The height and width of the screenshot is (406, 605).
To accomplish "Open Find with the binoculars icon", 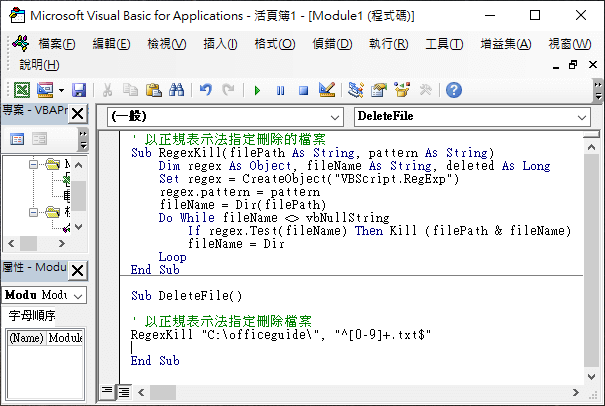I will coord(176,90).
